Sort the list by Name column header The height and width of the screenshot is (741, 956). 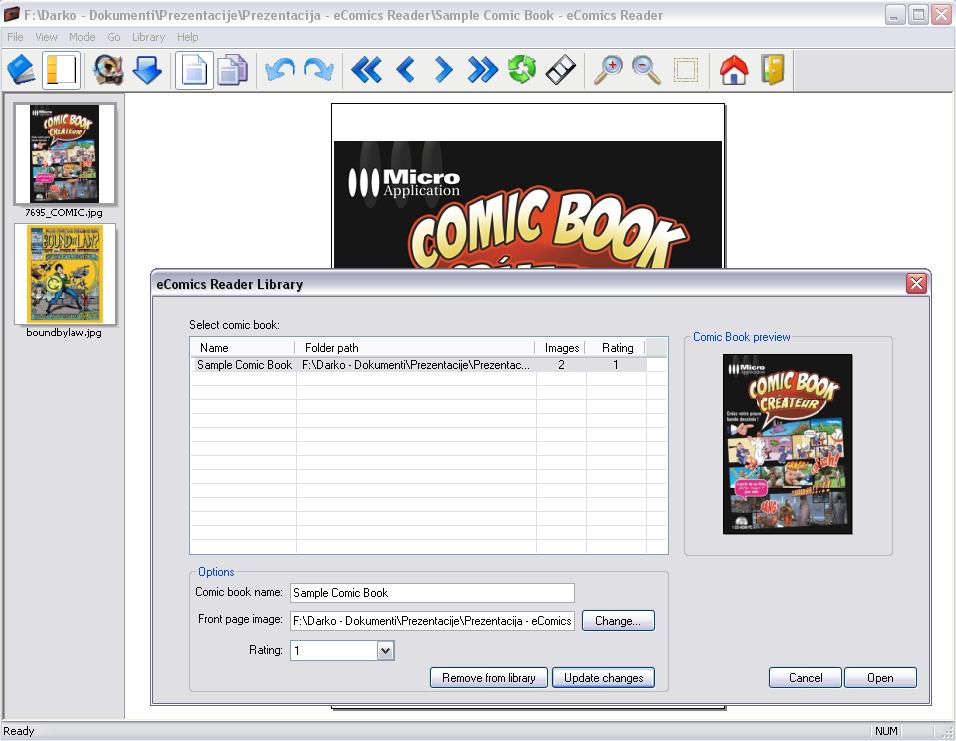pyautogui.click(x=243, y=348)
